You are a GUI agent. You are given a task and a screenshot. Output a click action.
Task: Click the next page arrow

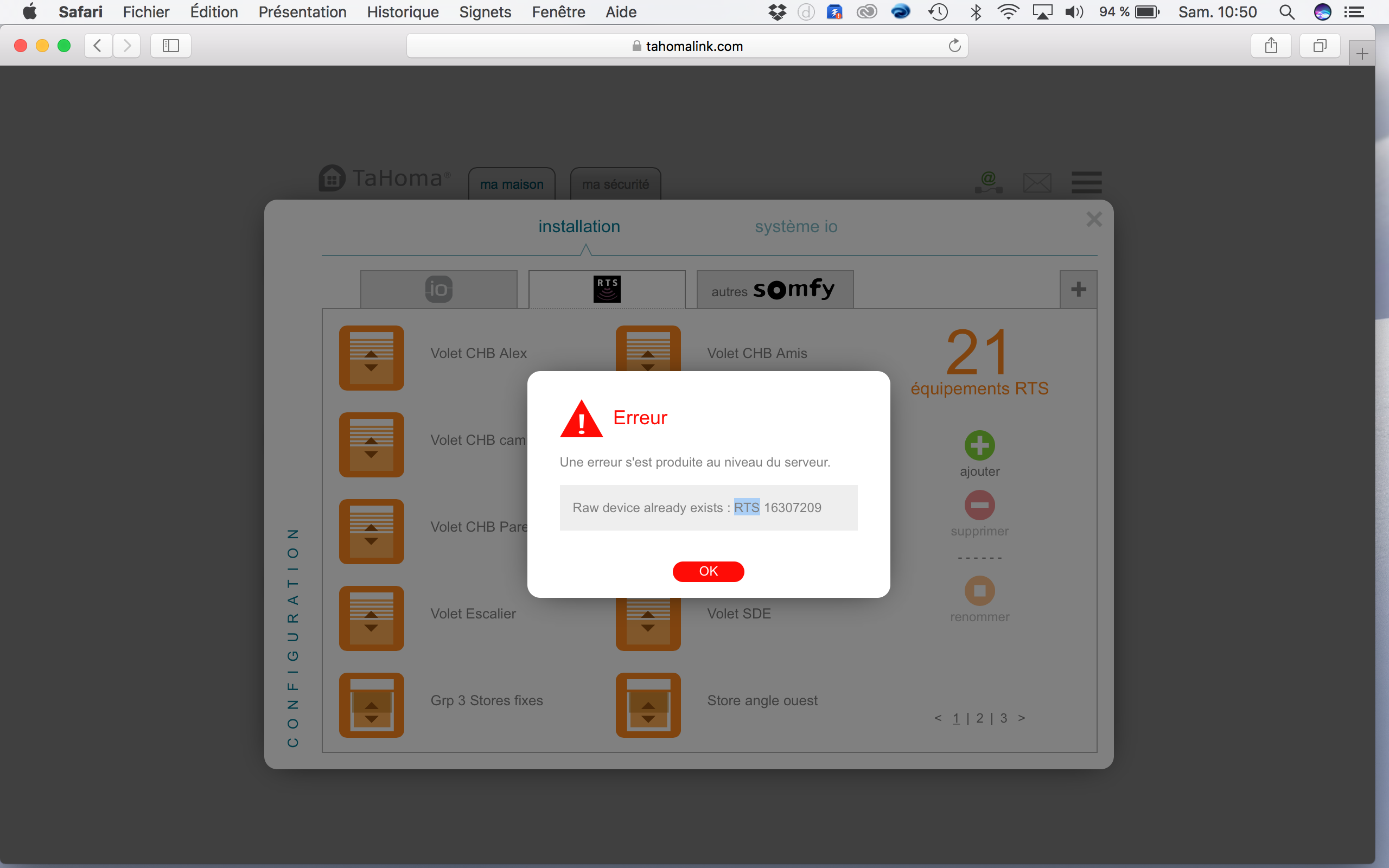(1022, 718)
